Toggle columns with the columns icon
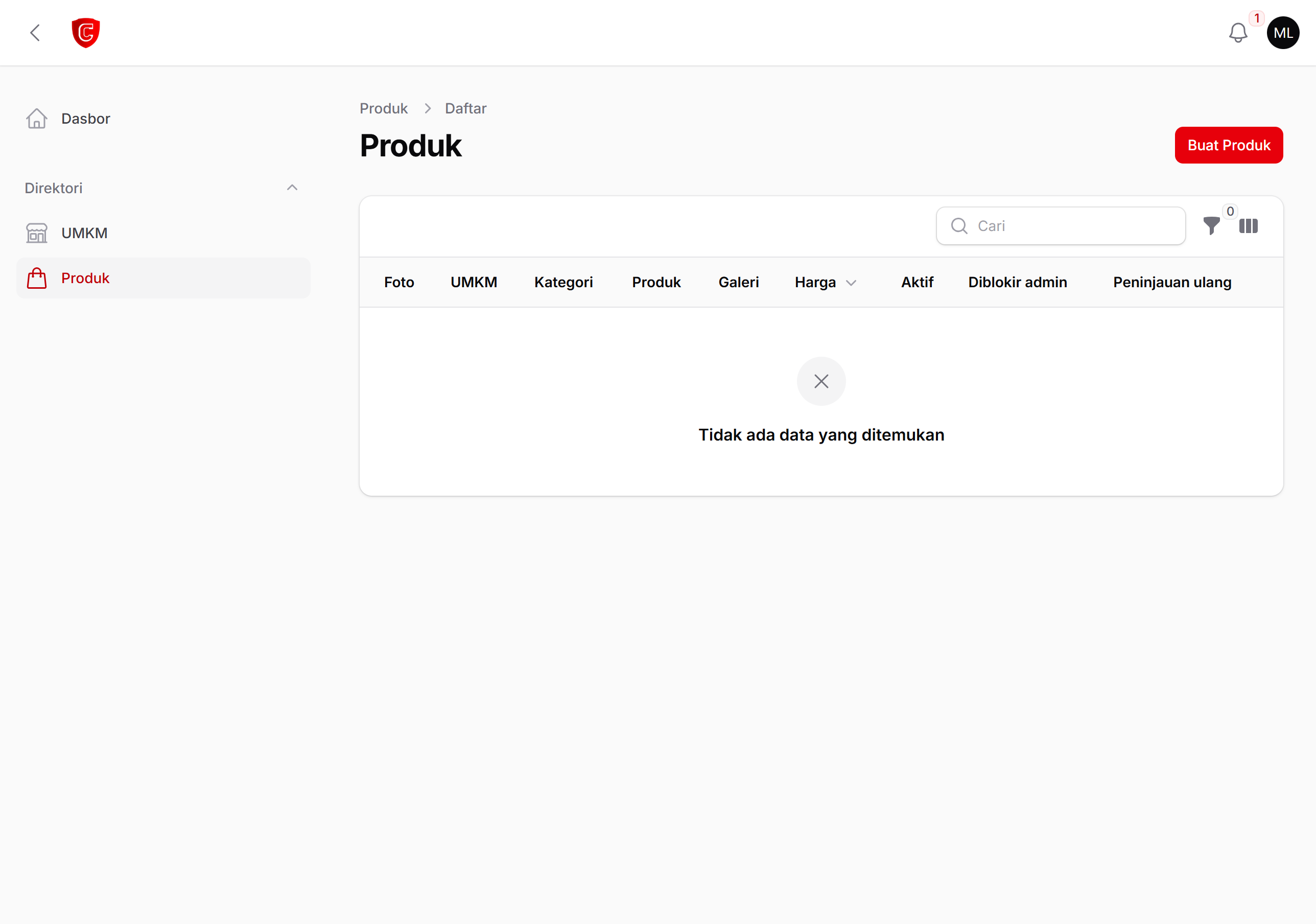1316x924 pixels. pyautogui.click(x=1249, y=226)
